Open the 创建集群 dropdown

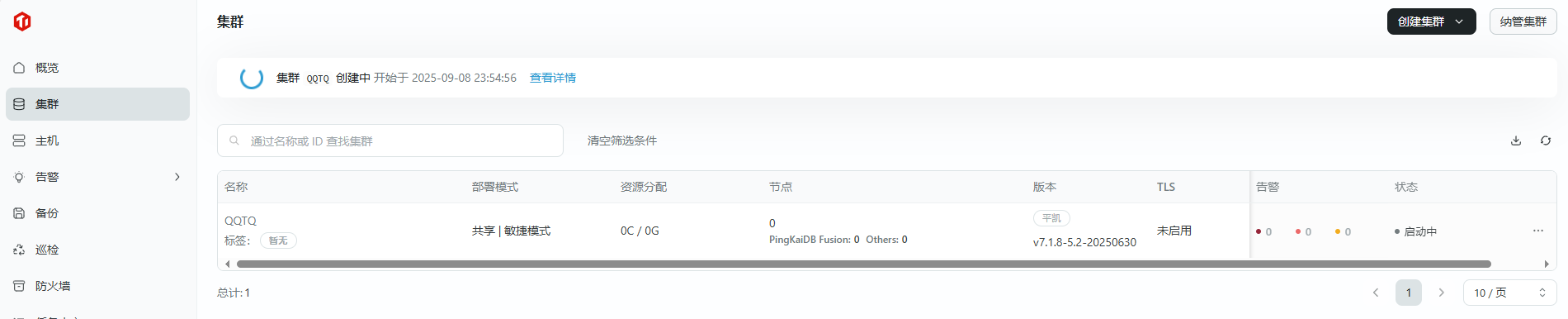[1432, 21]
